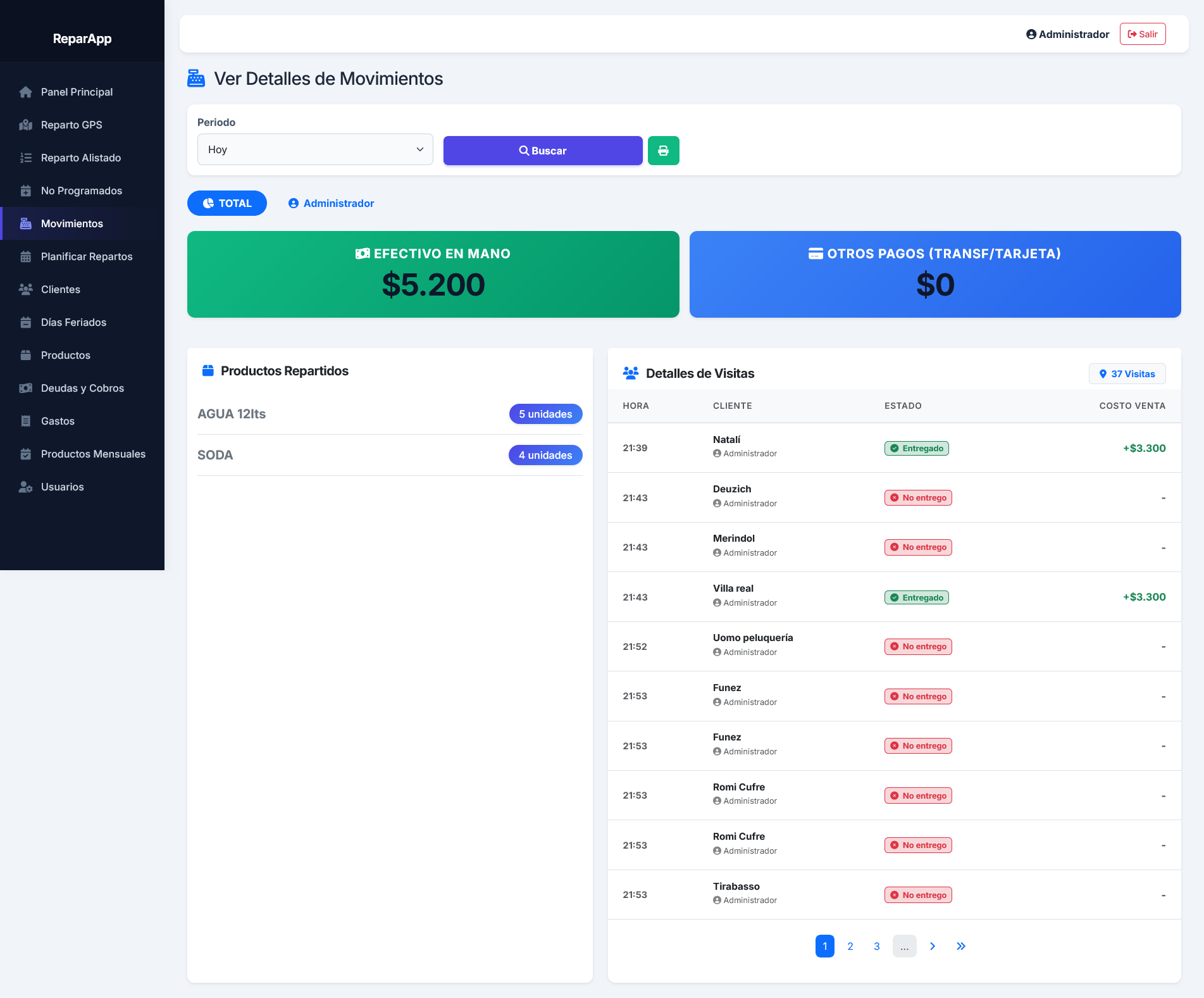
Task: Click the Movimientos cash register sidebar icon
Action: point(25,223)
